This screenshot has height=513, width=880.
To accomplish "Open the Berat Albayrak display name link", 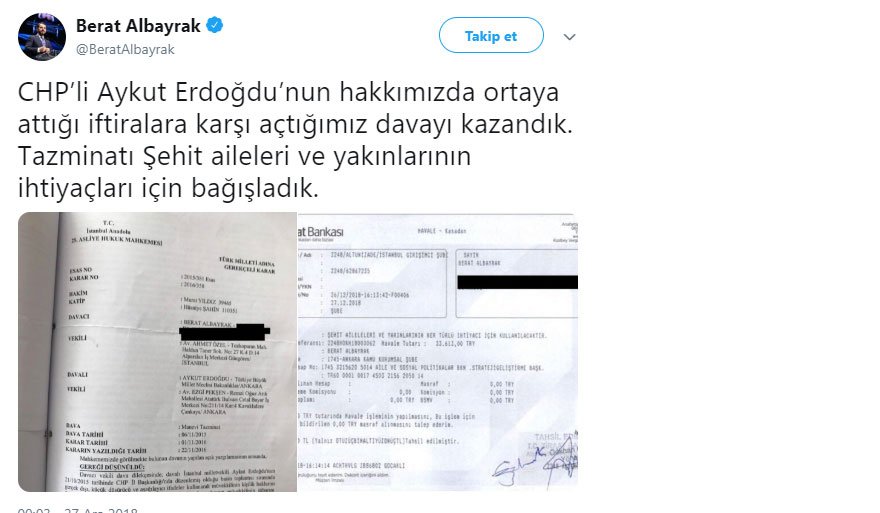I will point(138,26).
